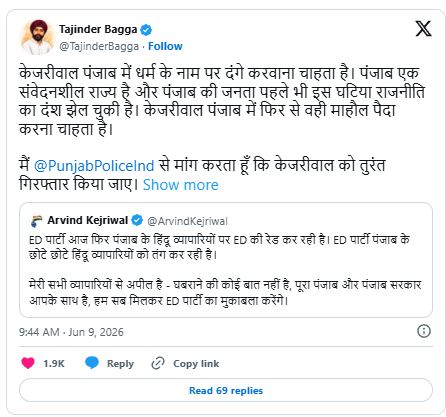This screenshot has height=417, width=446.
Task: Read 69 replies button
Action: (226, 390)
